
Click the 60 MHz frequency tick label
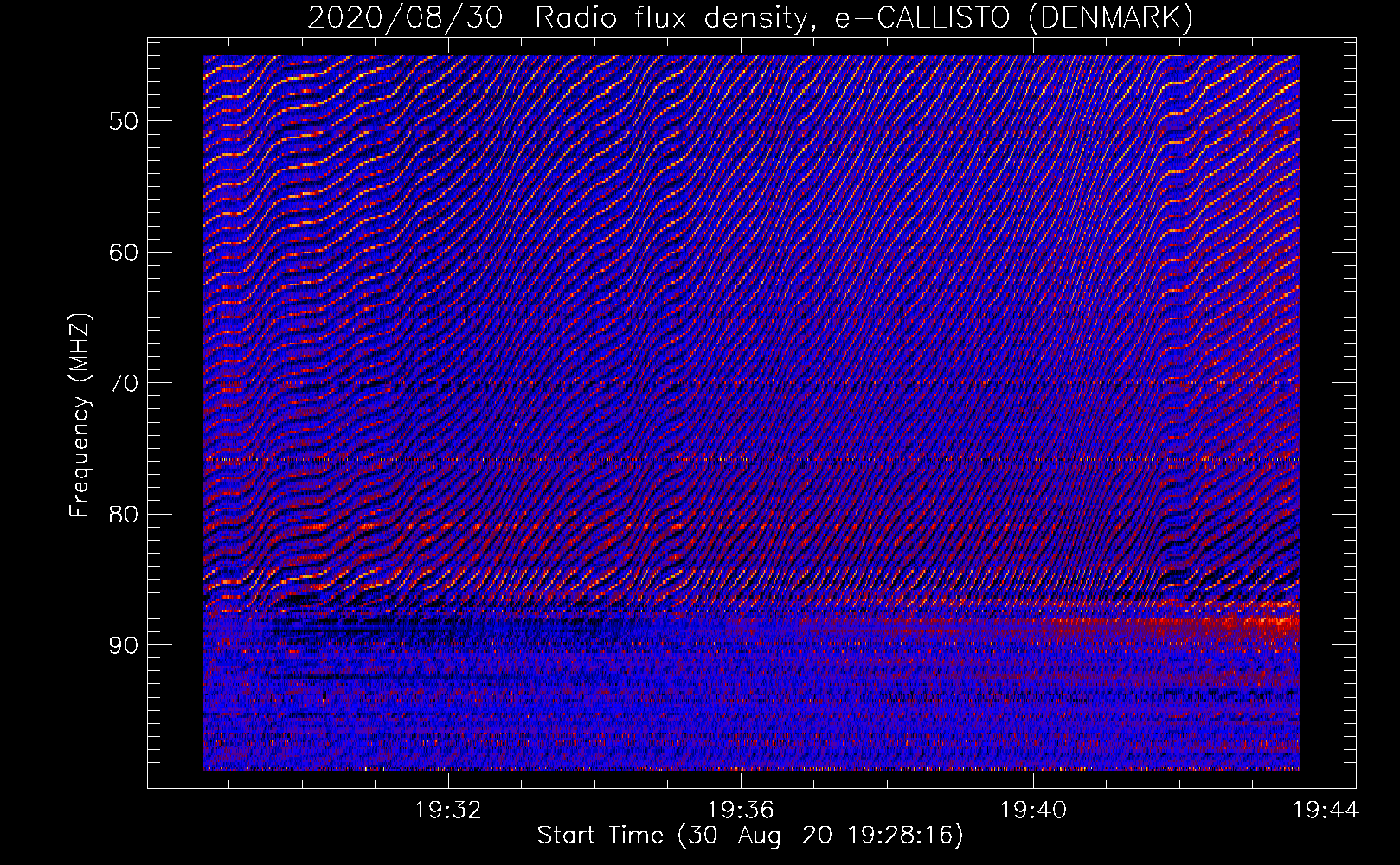click(123, 253)
